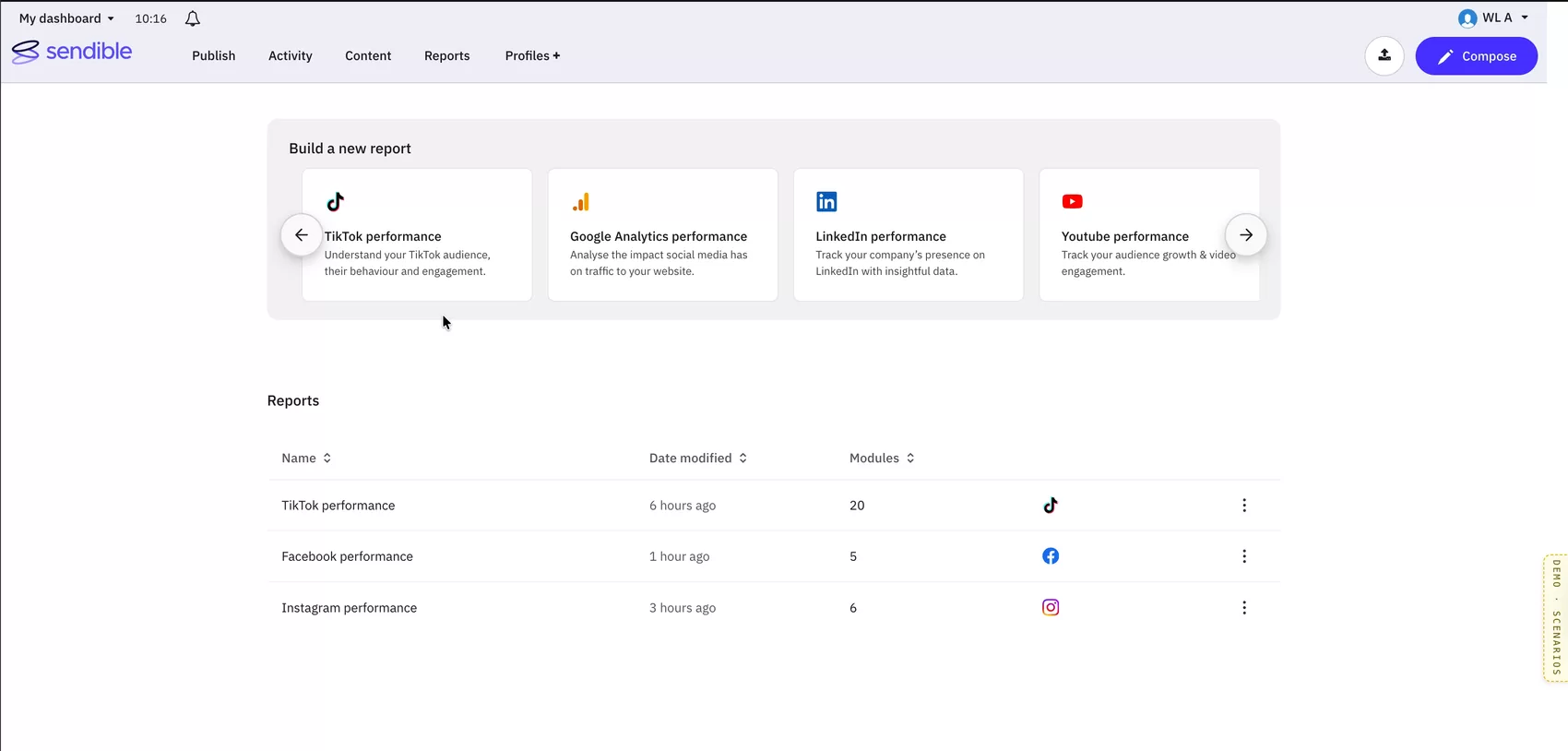Open the Instagram performance report
The height and width of the screenshot is (751, 1568).
click(350, 608)
